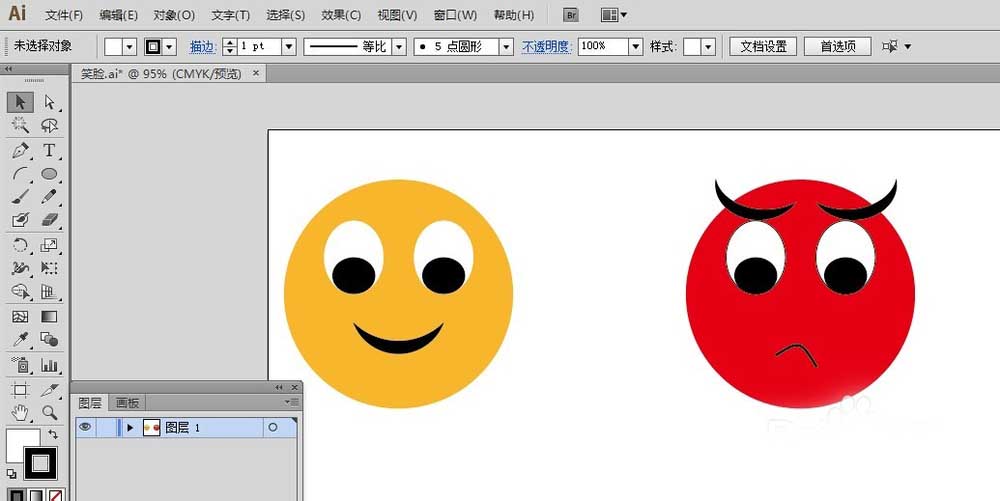Image resolution: width=1000 pixels, height=501 pixels.
Task: Select the Column Graph tool
Action: click(x=49, y=365)
